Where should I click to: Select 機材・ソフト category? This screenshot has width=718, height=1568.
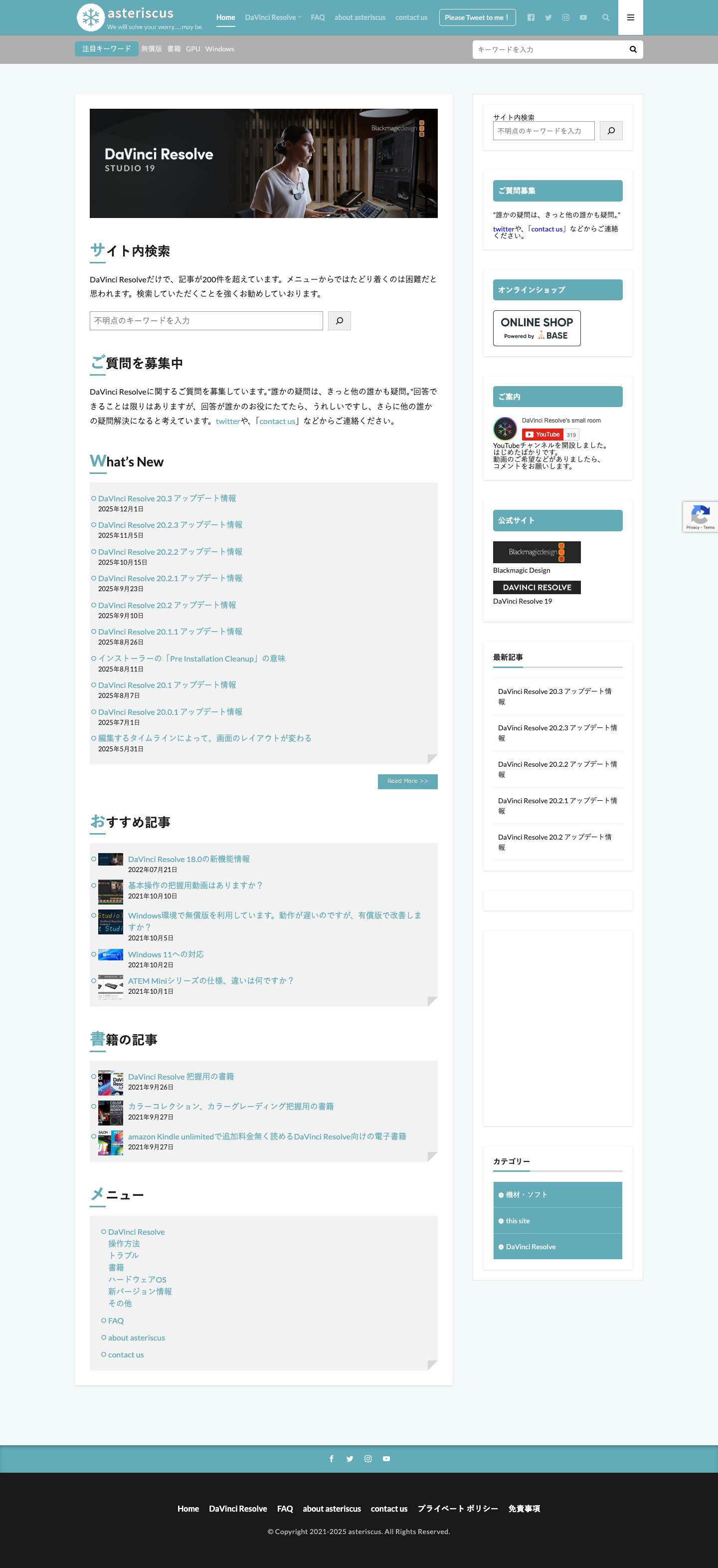coord(557,1195)
